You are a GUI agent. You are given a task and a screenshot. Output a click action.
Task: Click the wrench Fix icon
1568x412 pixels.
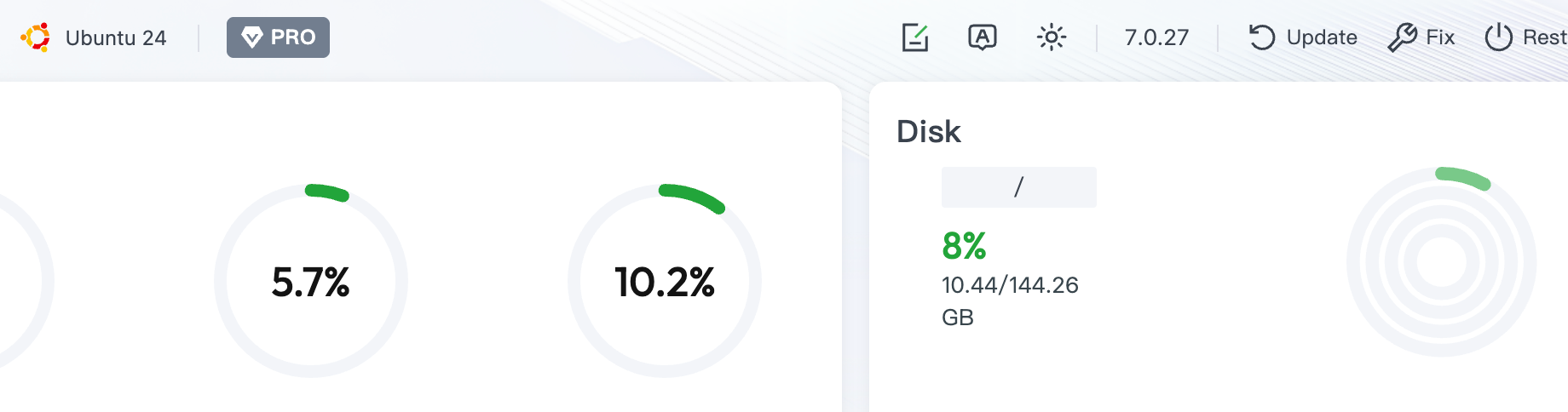(1402, 37)
